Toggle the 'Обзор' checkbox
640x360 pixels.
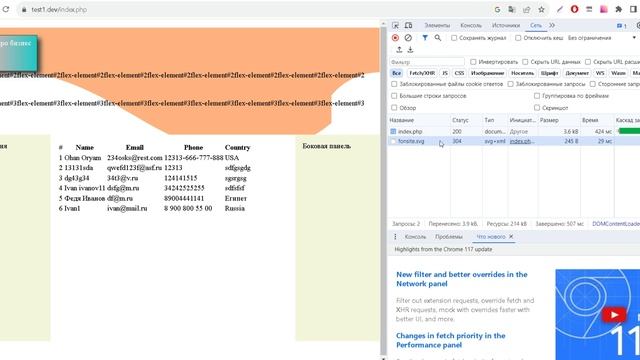click(x=394, y=108)
